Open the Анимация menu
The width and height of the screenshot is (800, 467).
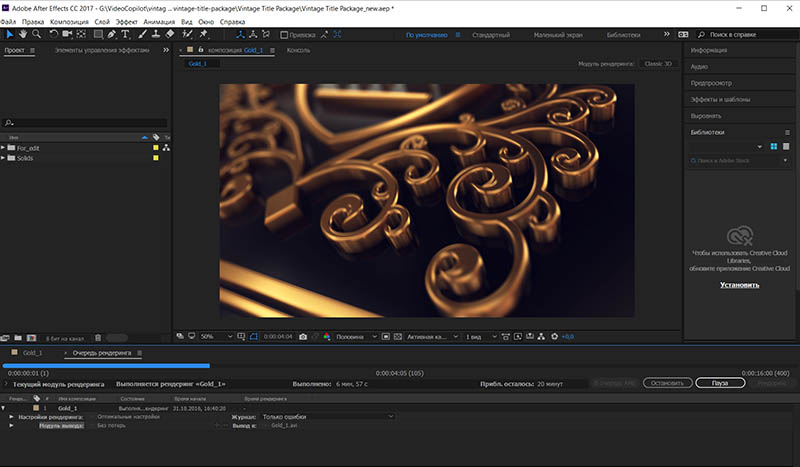(x=159, y=22)
